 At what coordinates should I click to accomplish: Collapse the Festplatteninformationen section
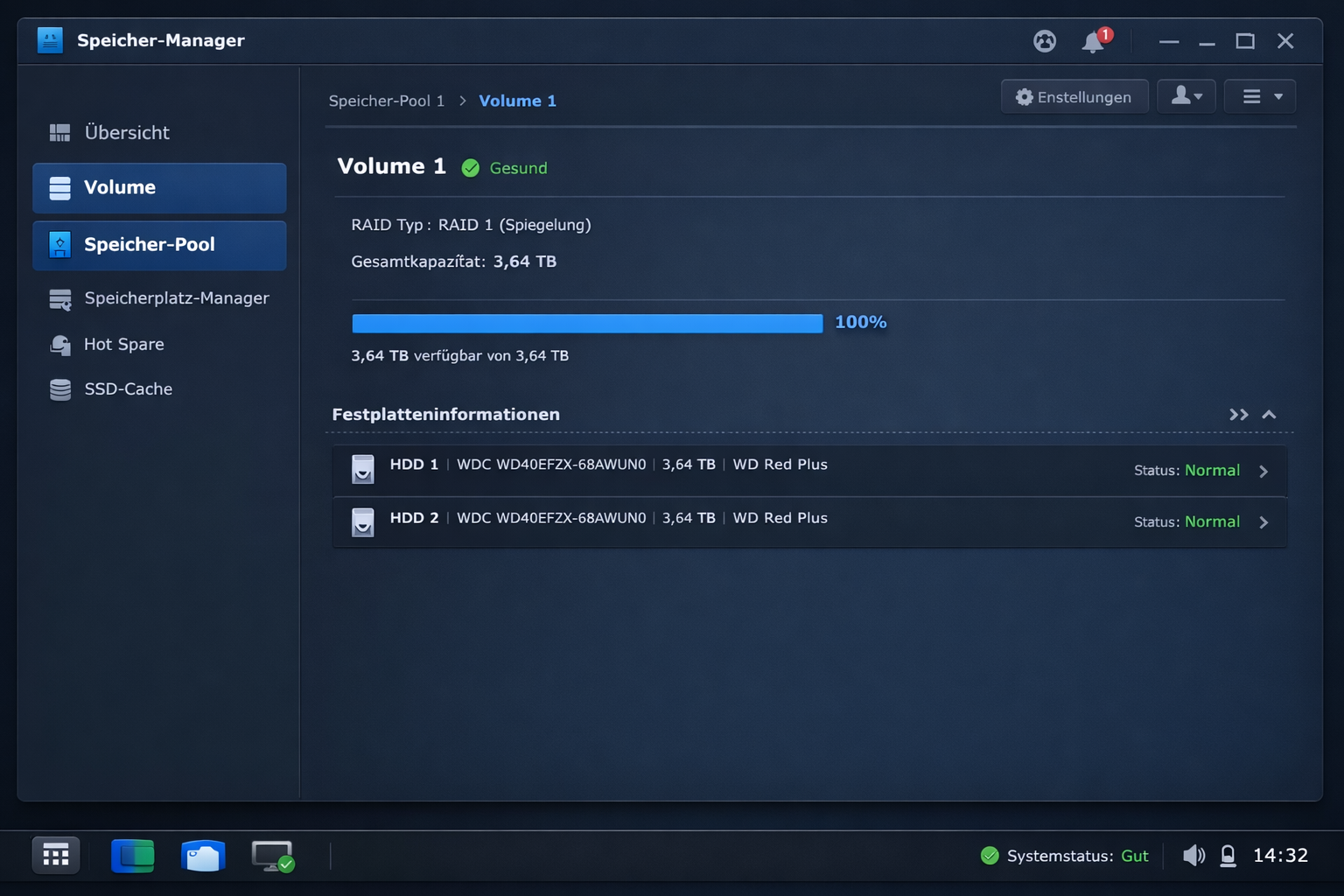[x=1270, y=415]
